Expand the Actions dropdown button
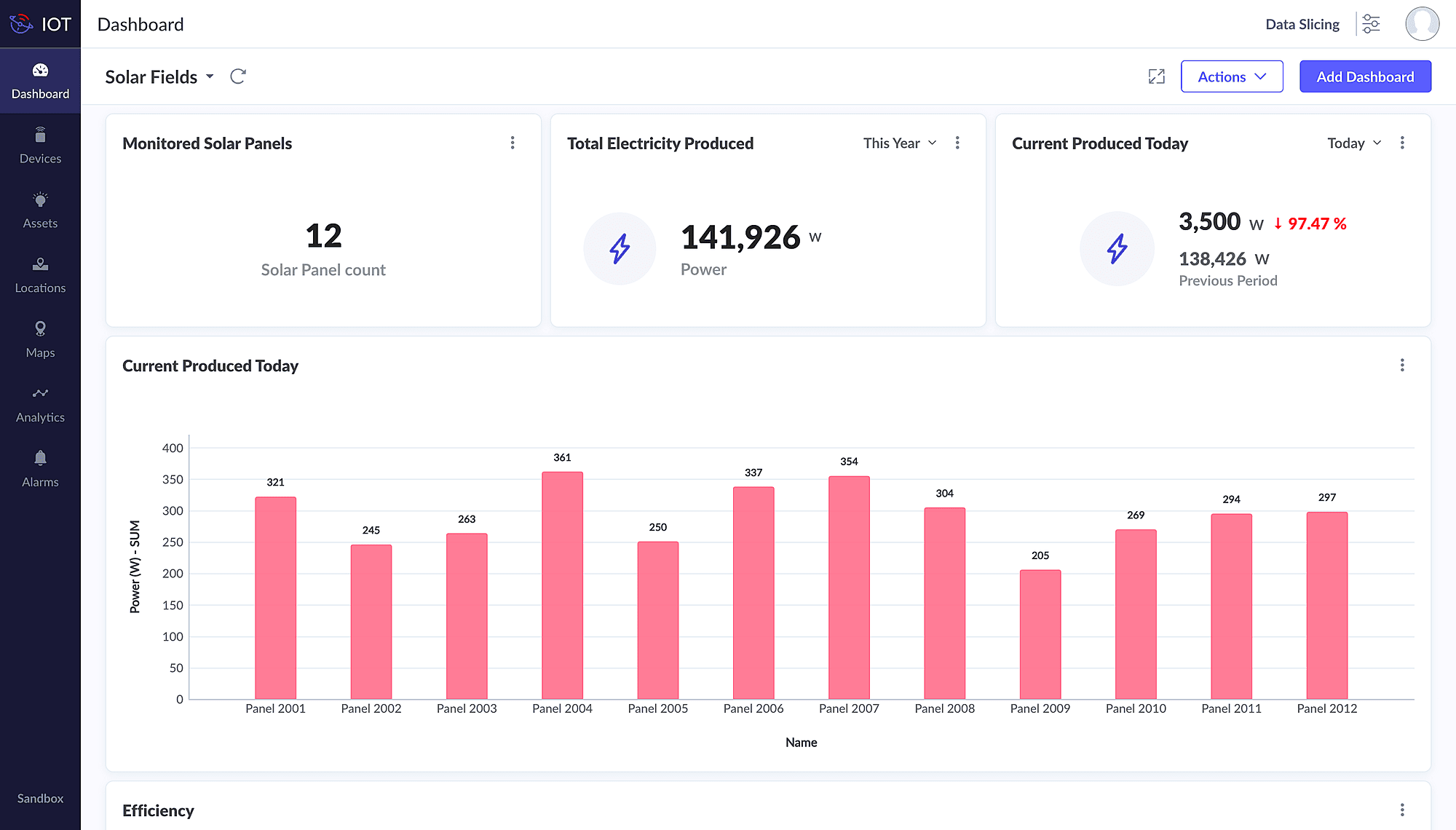The width and height of the screenshot is (1456, 830). pos(1231,76)
